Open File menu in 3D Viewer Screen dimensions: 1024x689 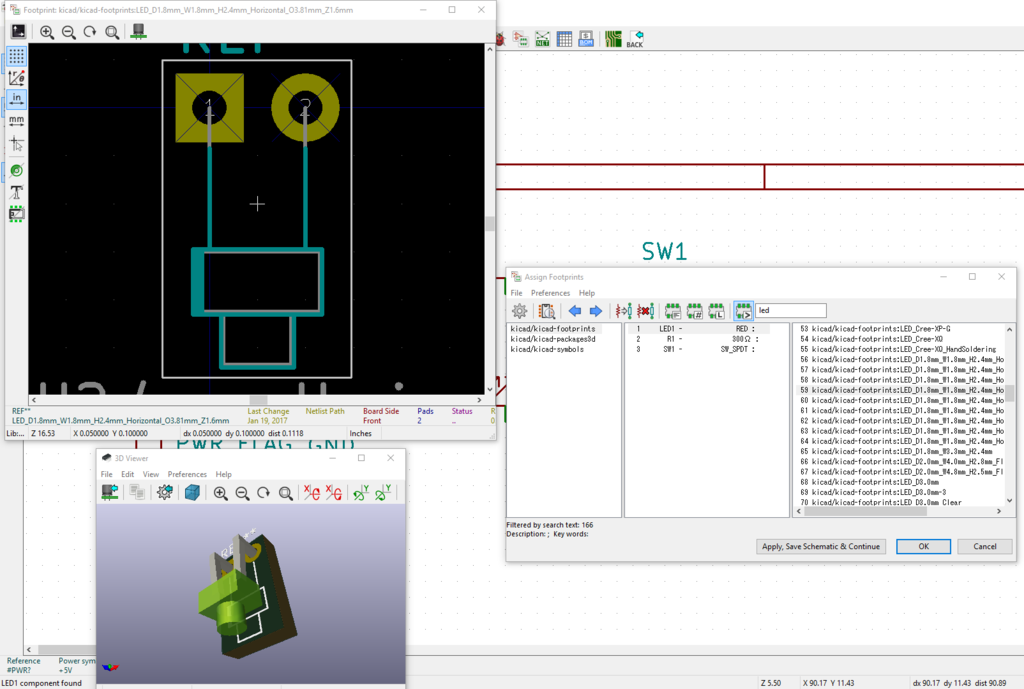tap(106, 474)
